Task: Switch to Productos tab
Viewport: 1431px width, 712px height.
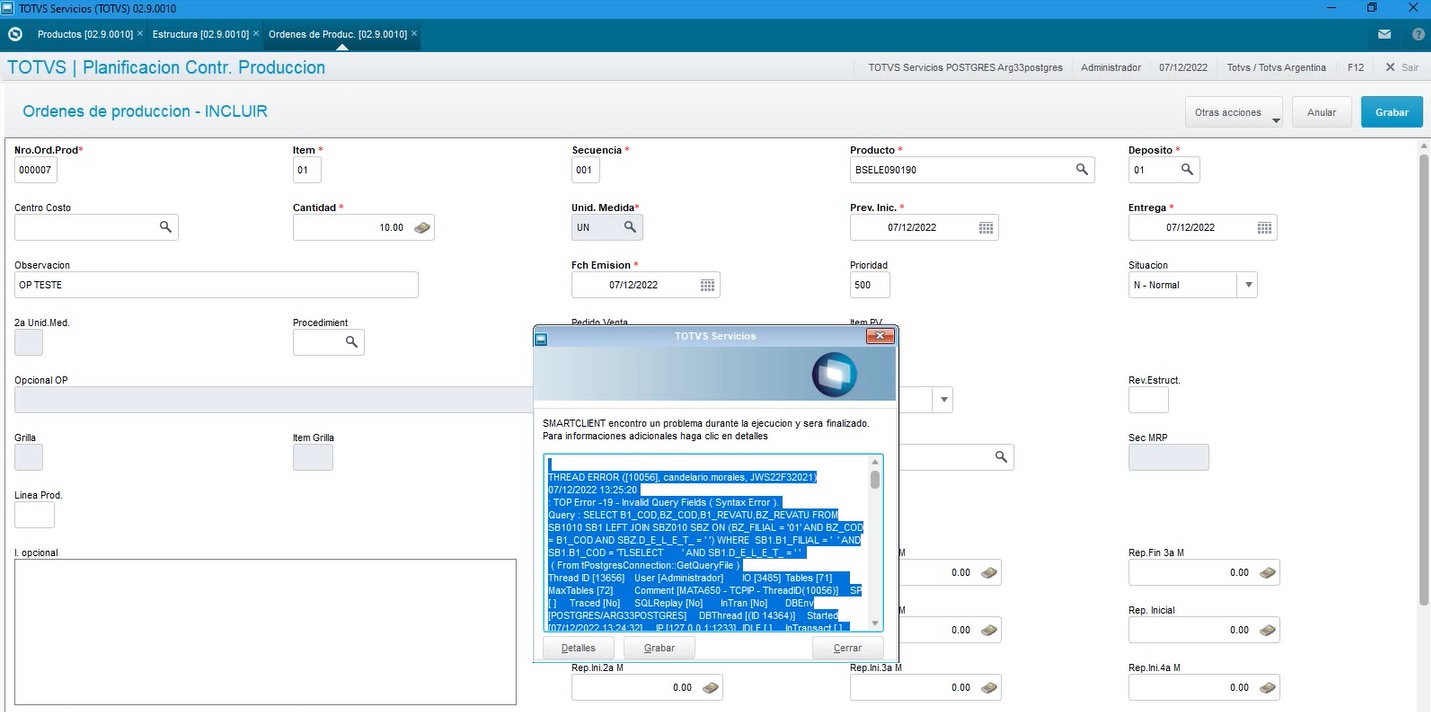Action: pyautogui.click(x=84, y=34)
